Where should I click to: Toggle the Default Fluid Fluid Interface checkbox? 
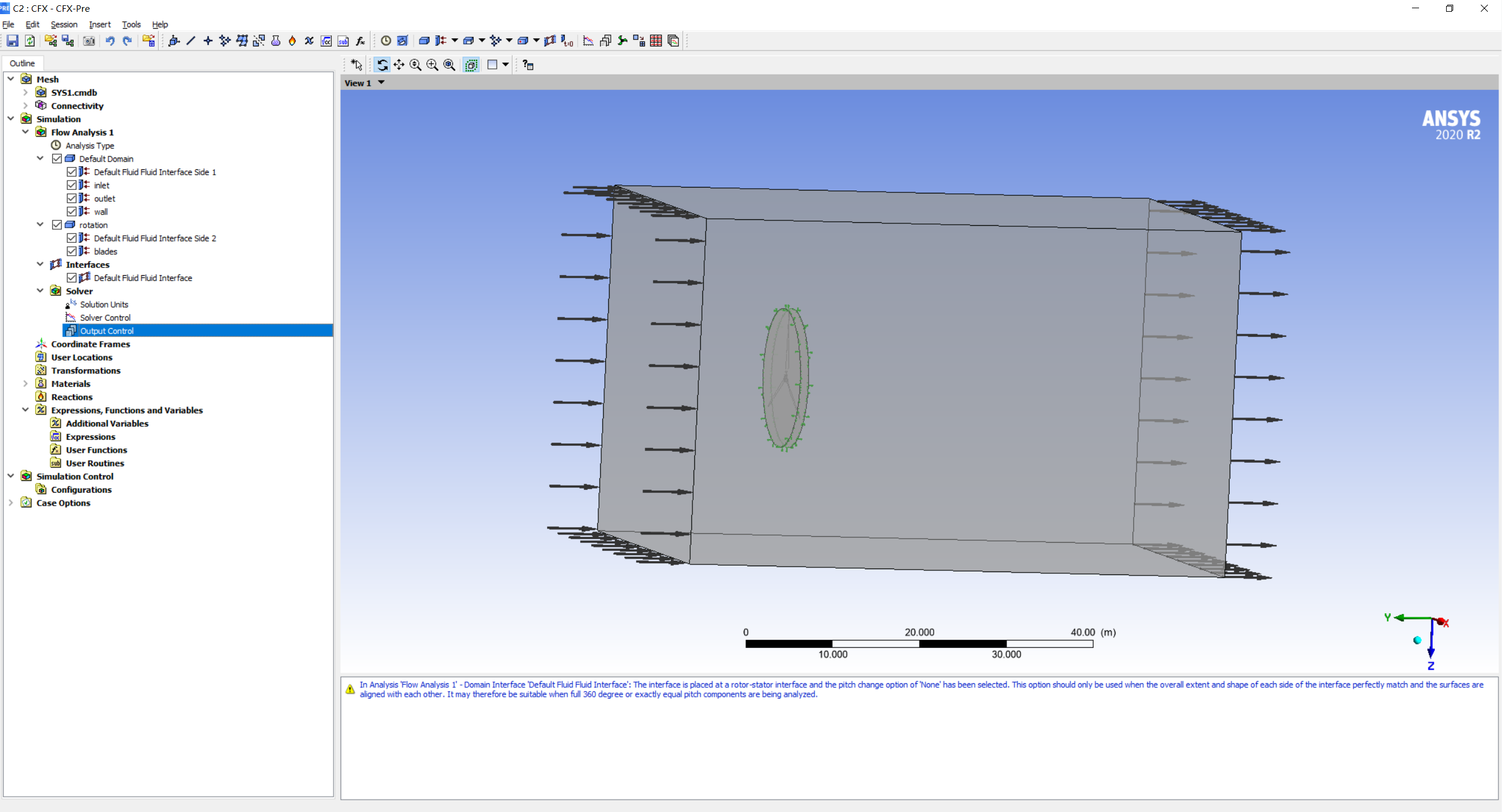[72, 278]
